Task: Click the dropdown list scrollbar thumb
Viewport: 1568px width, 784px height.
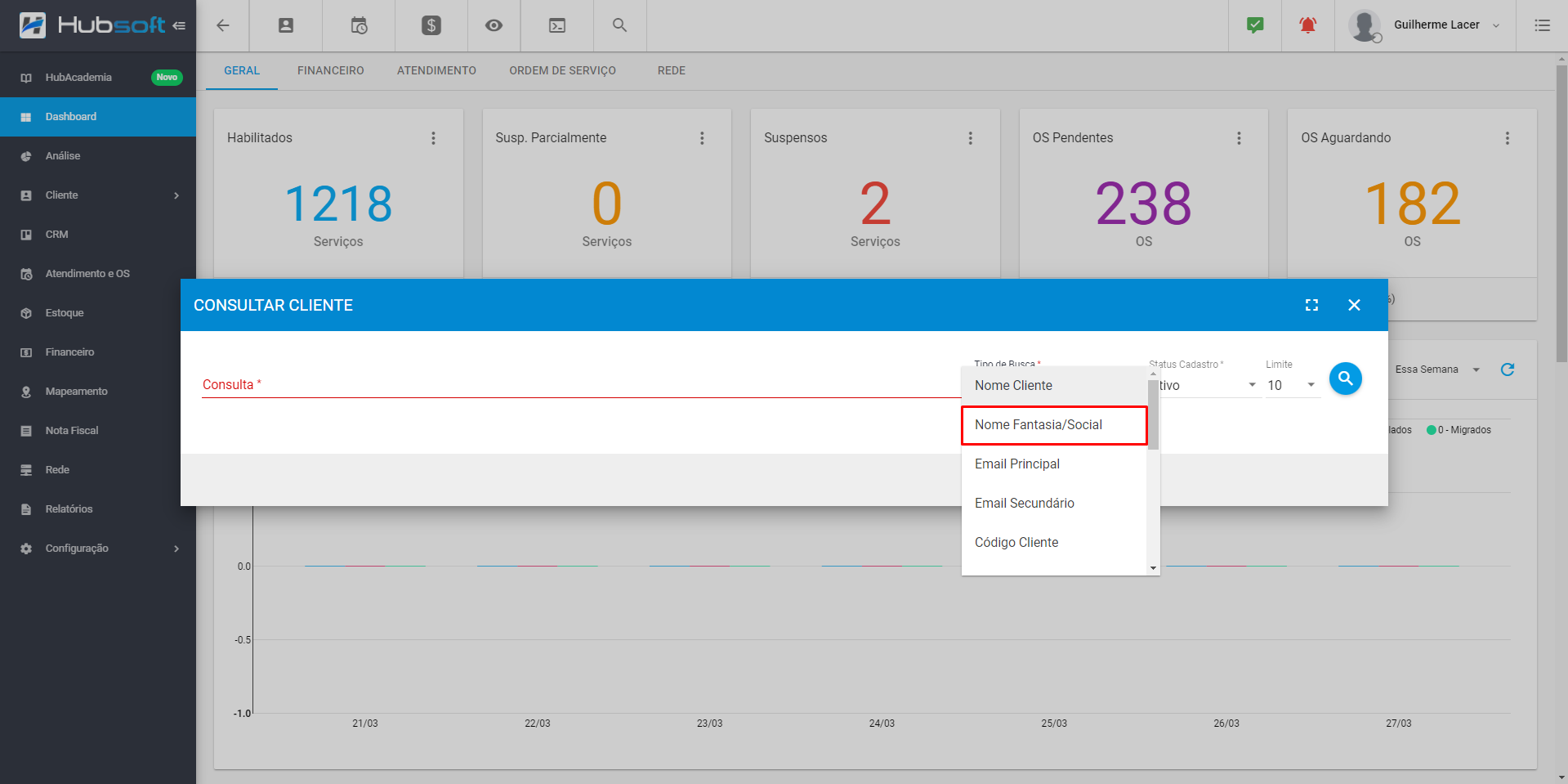Action: [x=1153, y=414]
